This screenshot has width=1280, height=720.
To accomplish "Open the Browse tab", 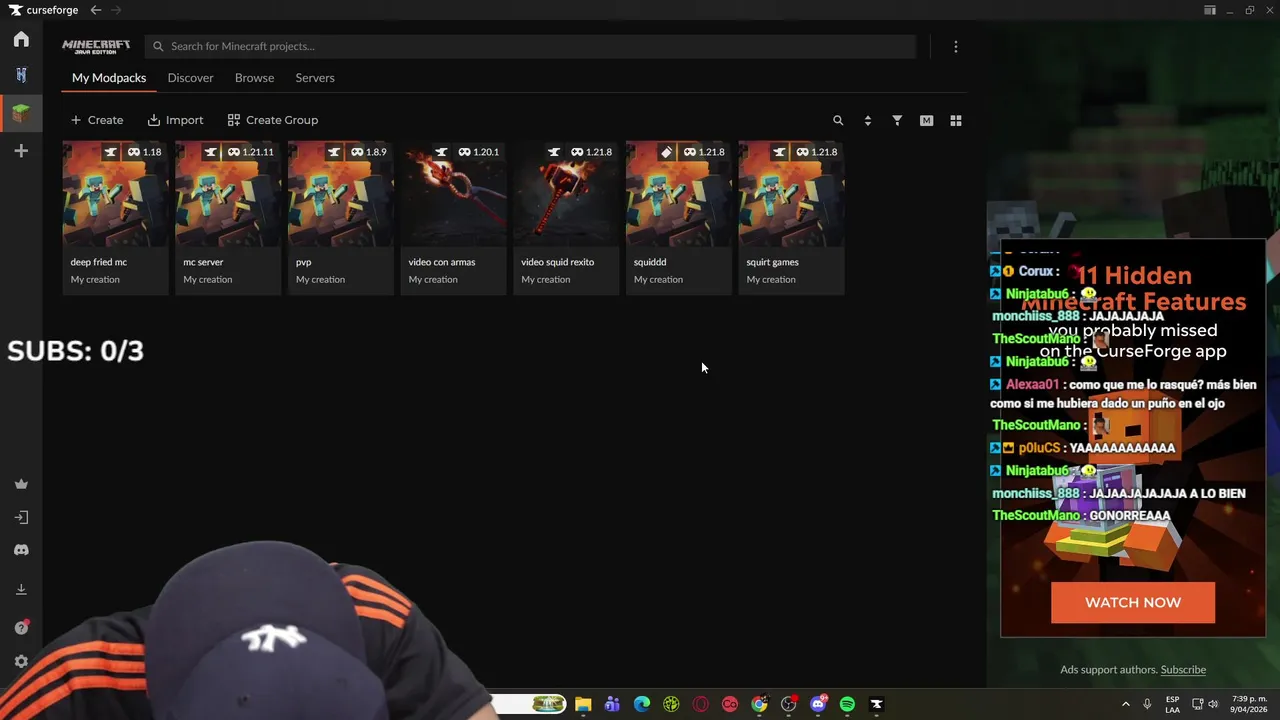I will [254, 78].
